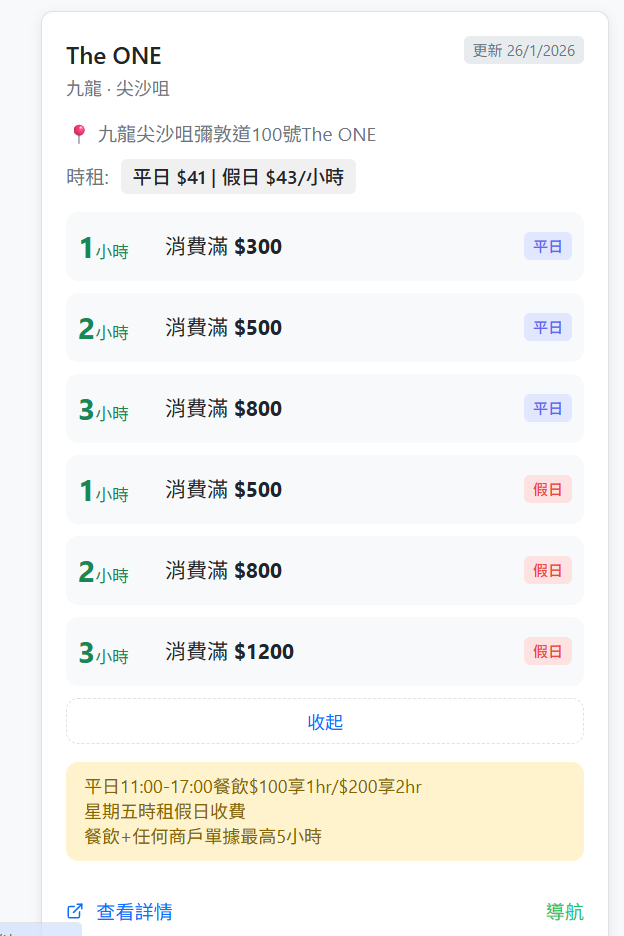Click the 假日 tag on the 1小時 $500 row
624x936 pixels.
pos(547,490)
